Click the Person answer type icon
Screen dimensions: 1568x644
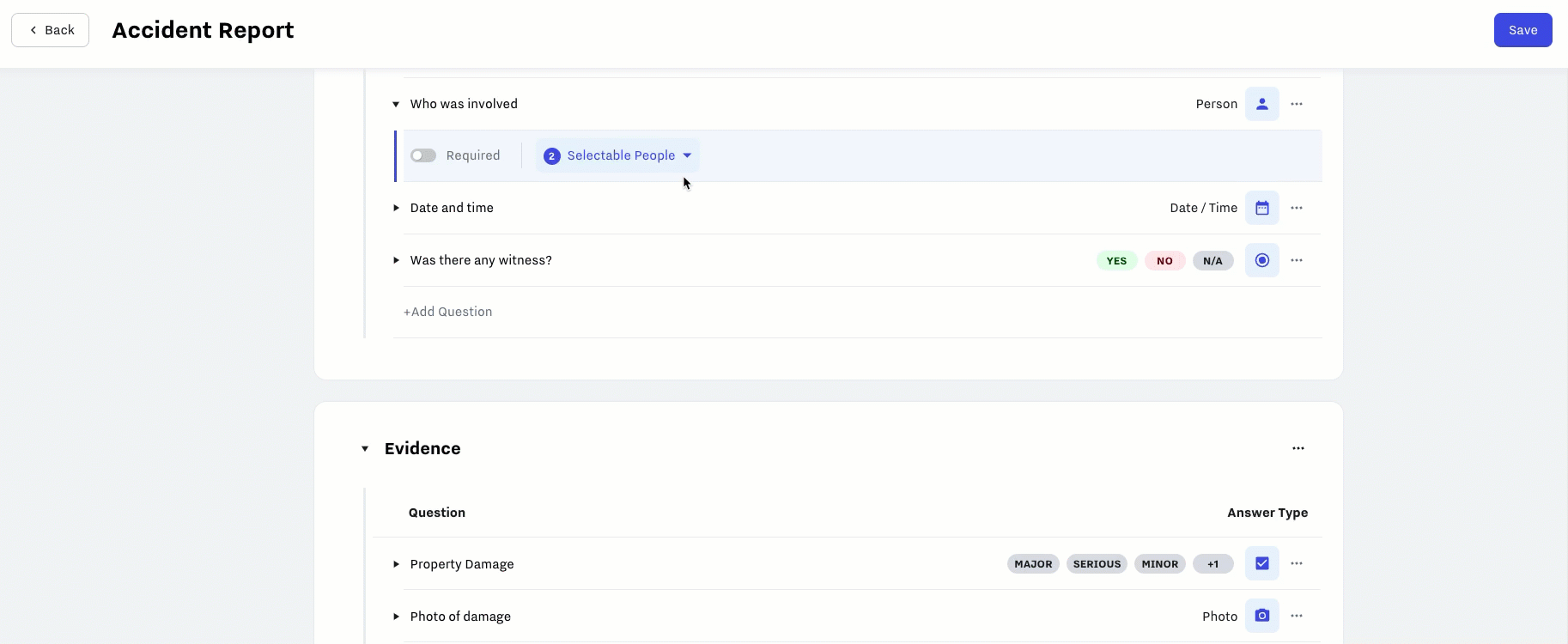[1261, 104]
